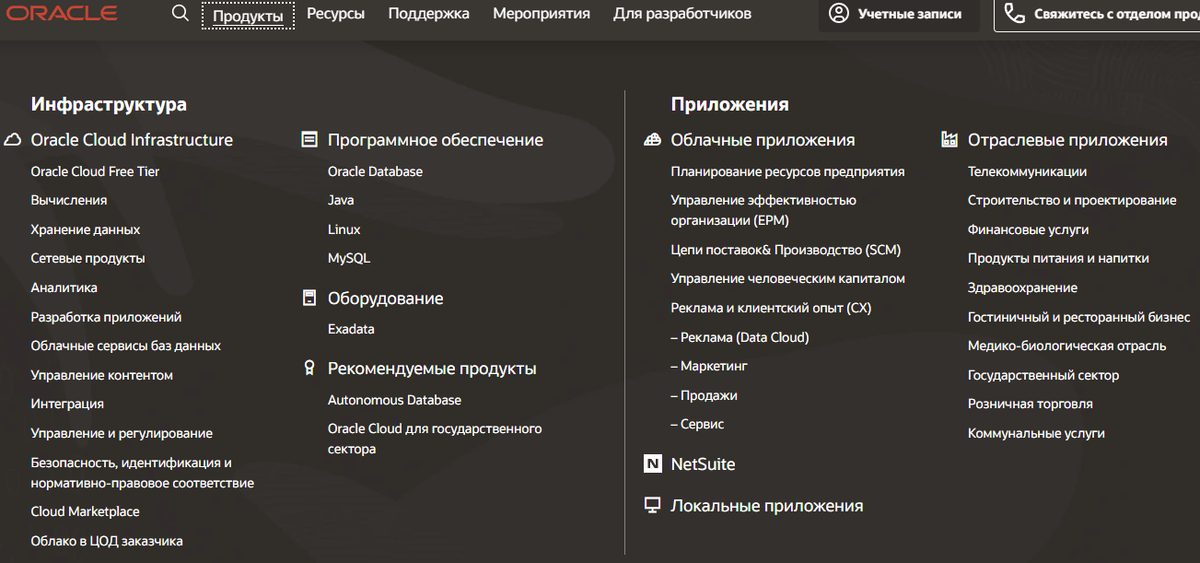Click the industry icon beside Отраслевые приложения
1200x563 pixels.
tap(949, 140)
